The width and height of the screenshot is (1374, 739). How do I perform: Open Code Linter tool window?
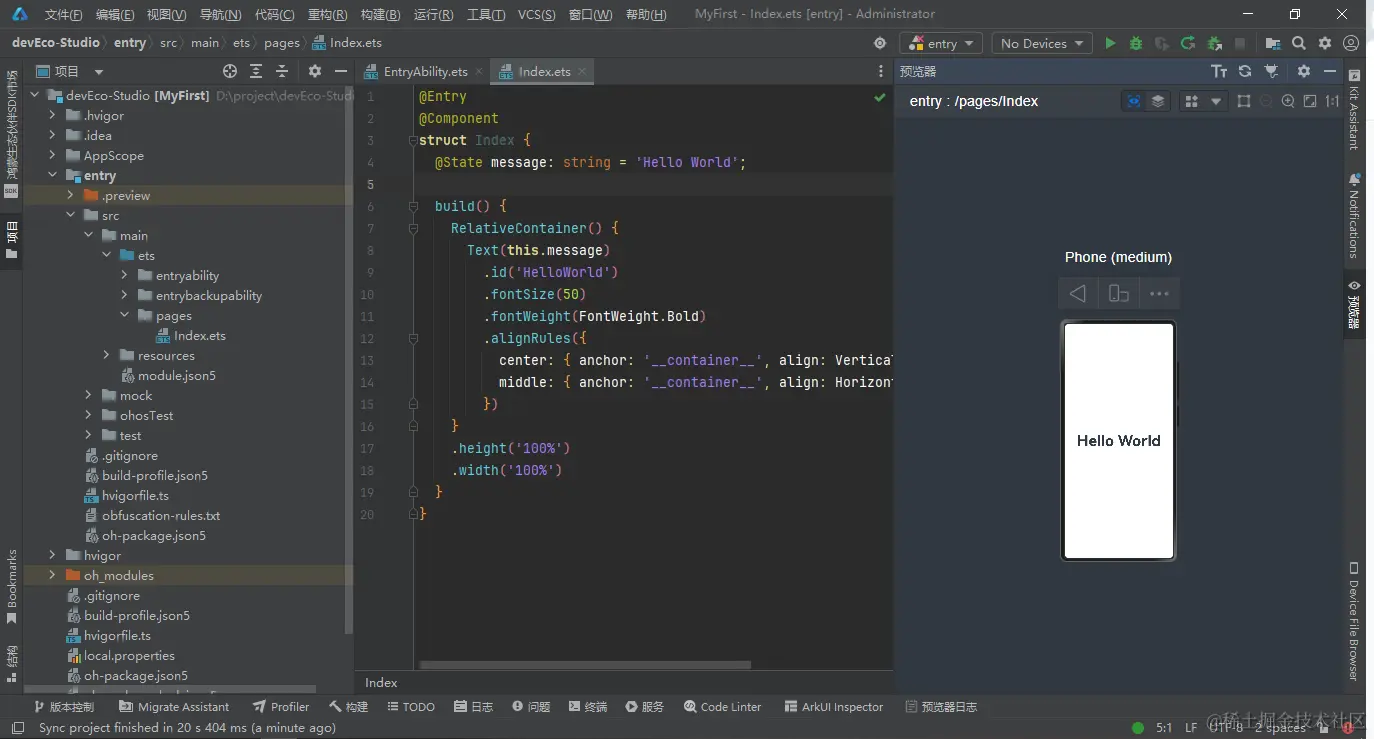click(x=722, y=706)
